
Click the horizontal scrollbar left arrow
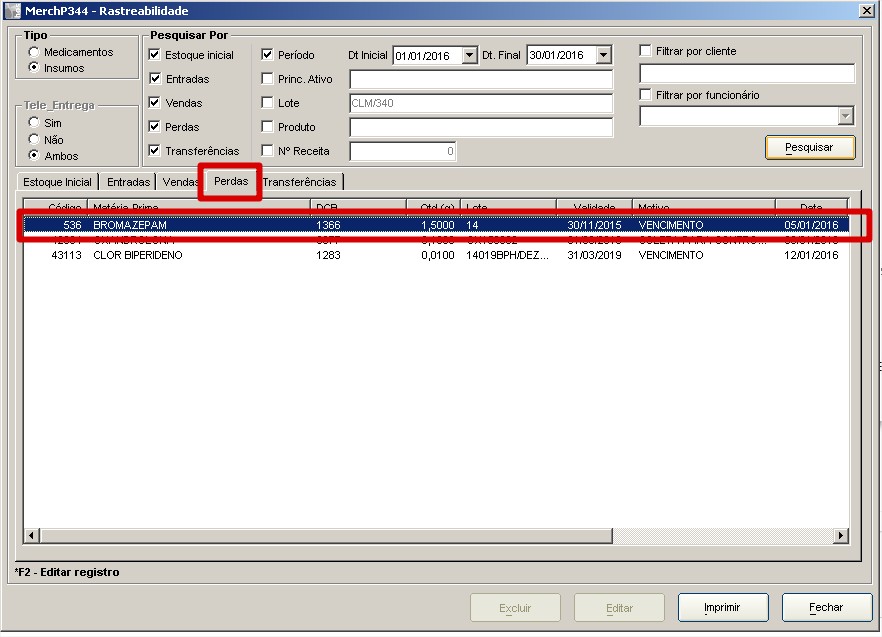point(32,536)
